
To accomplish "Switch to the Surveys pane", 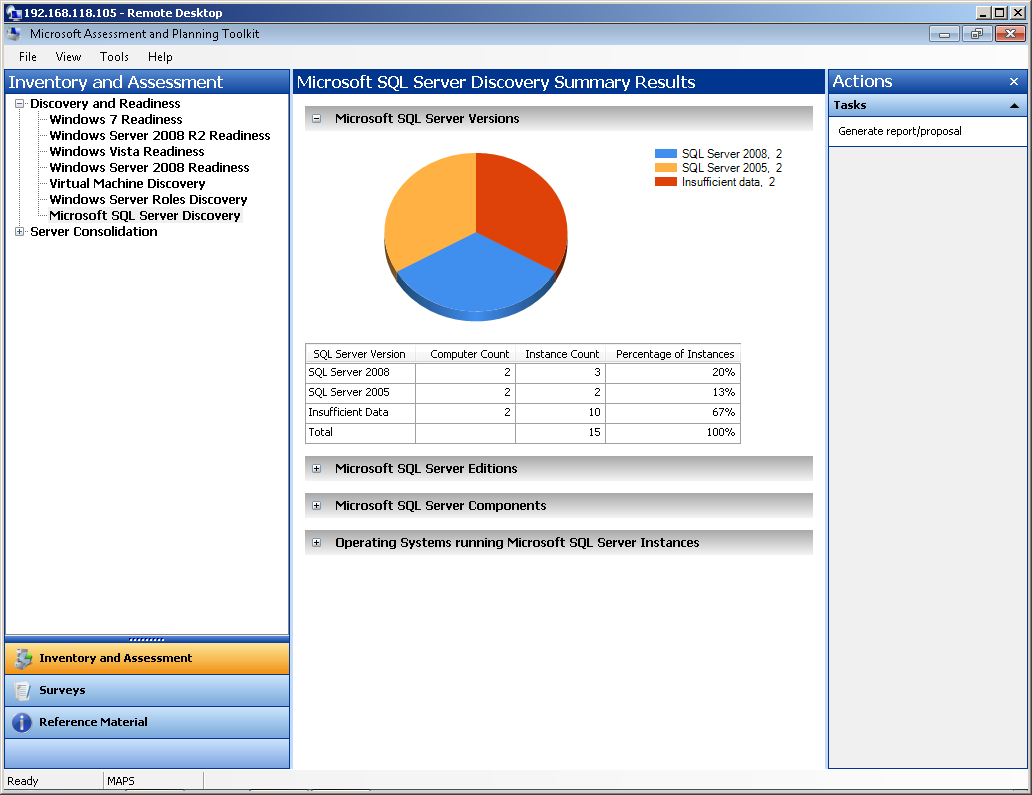I will point(147,690).
